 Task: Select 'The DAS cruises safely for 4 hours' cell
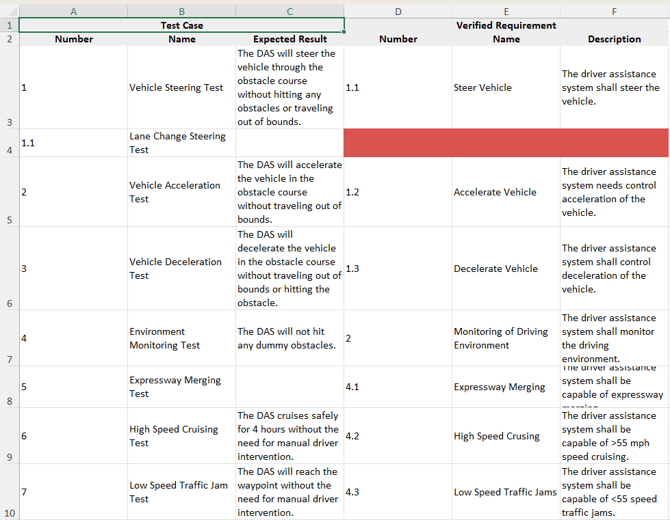click(290, 436)
